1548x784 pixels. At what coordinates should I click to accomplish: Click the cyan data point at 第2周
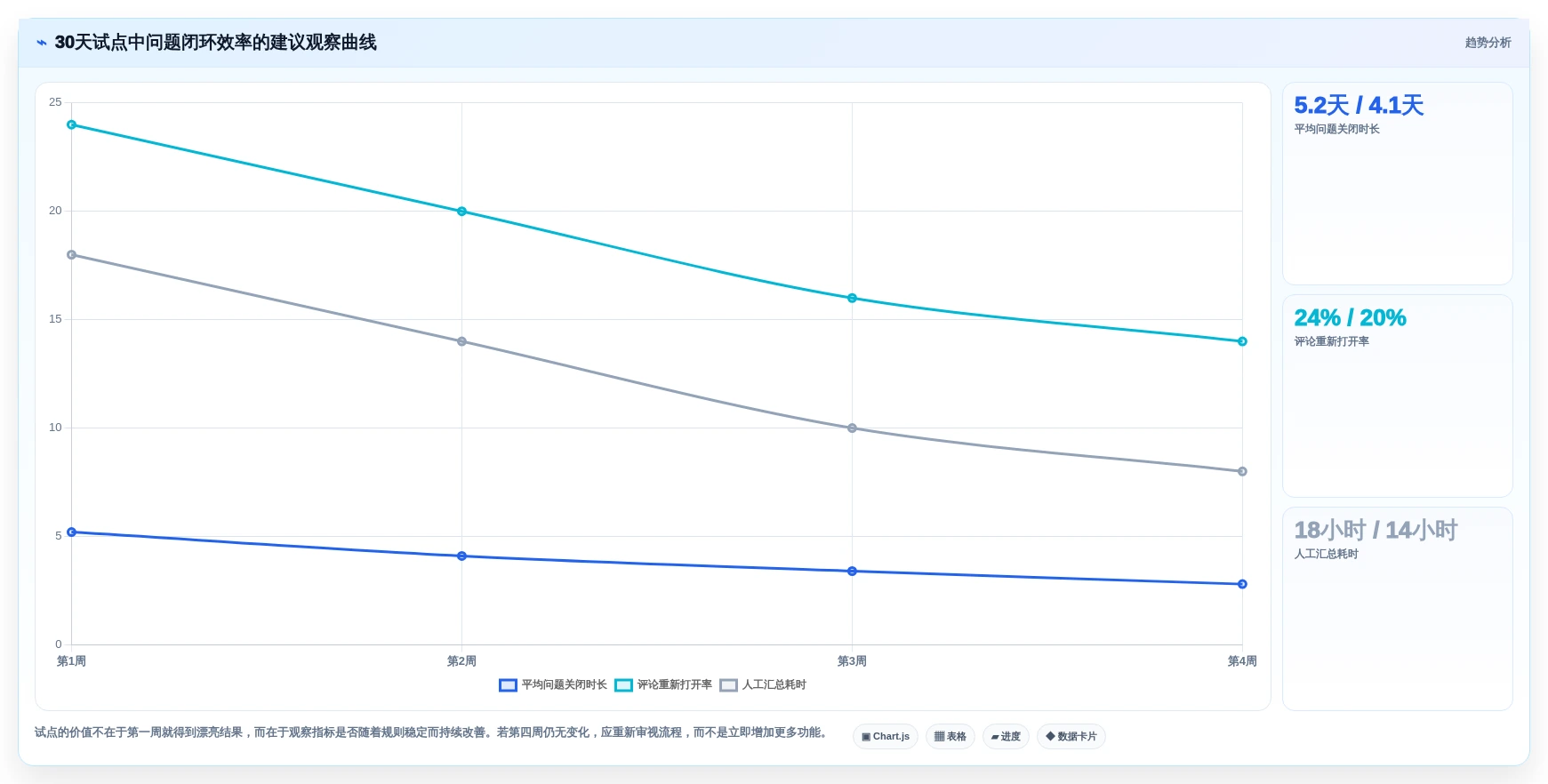point(461,212)
